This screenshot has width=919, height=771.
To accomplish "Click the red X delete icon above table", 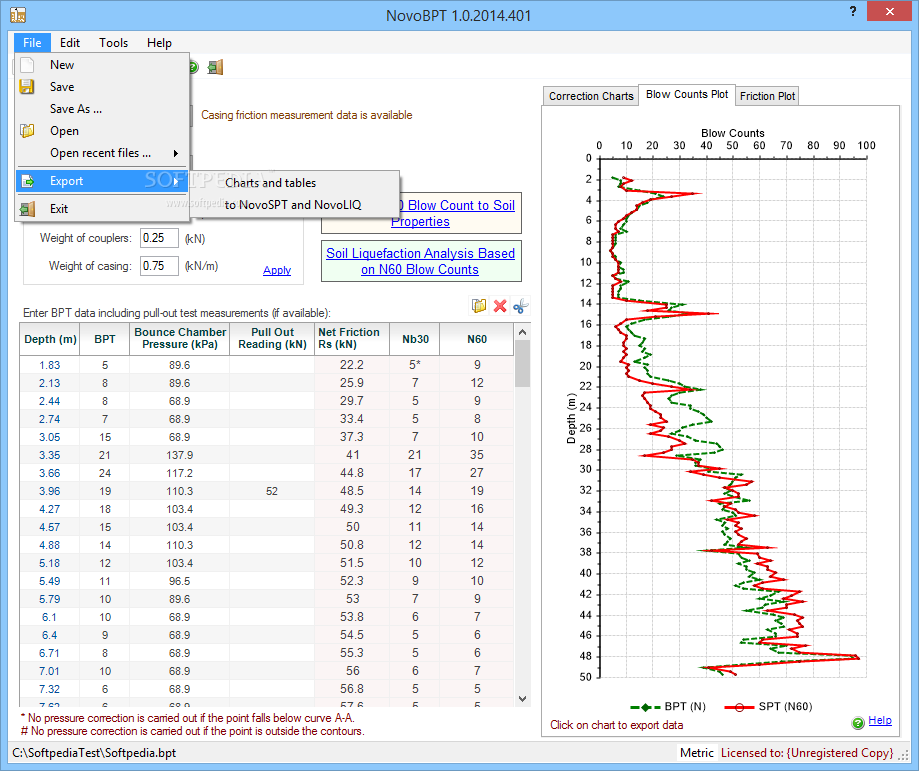I will [x=500, y=305].
